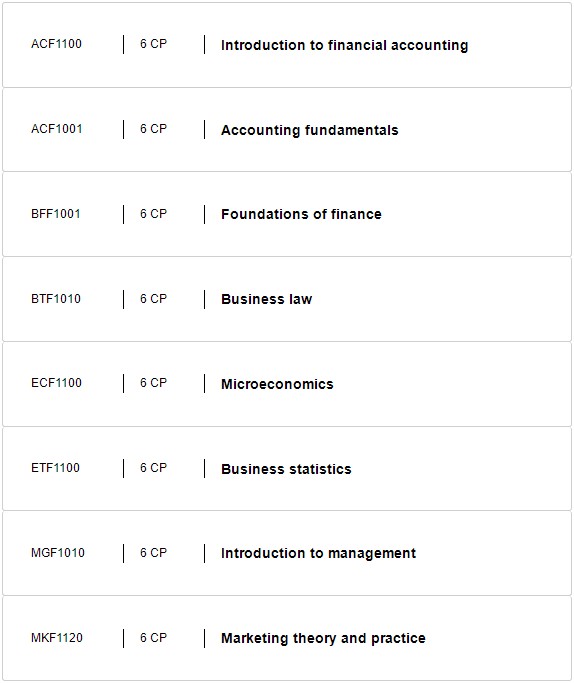Screen dimensions: 574x683
Task: Select the BTF1010 unit code
Action: point(56,299)
